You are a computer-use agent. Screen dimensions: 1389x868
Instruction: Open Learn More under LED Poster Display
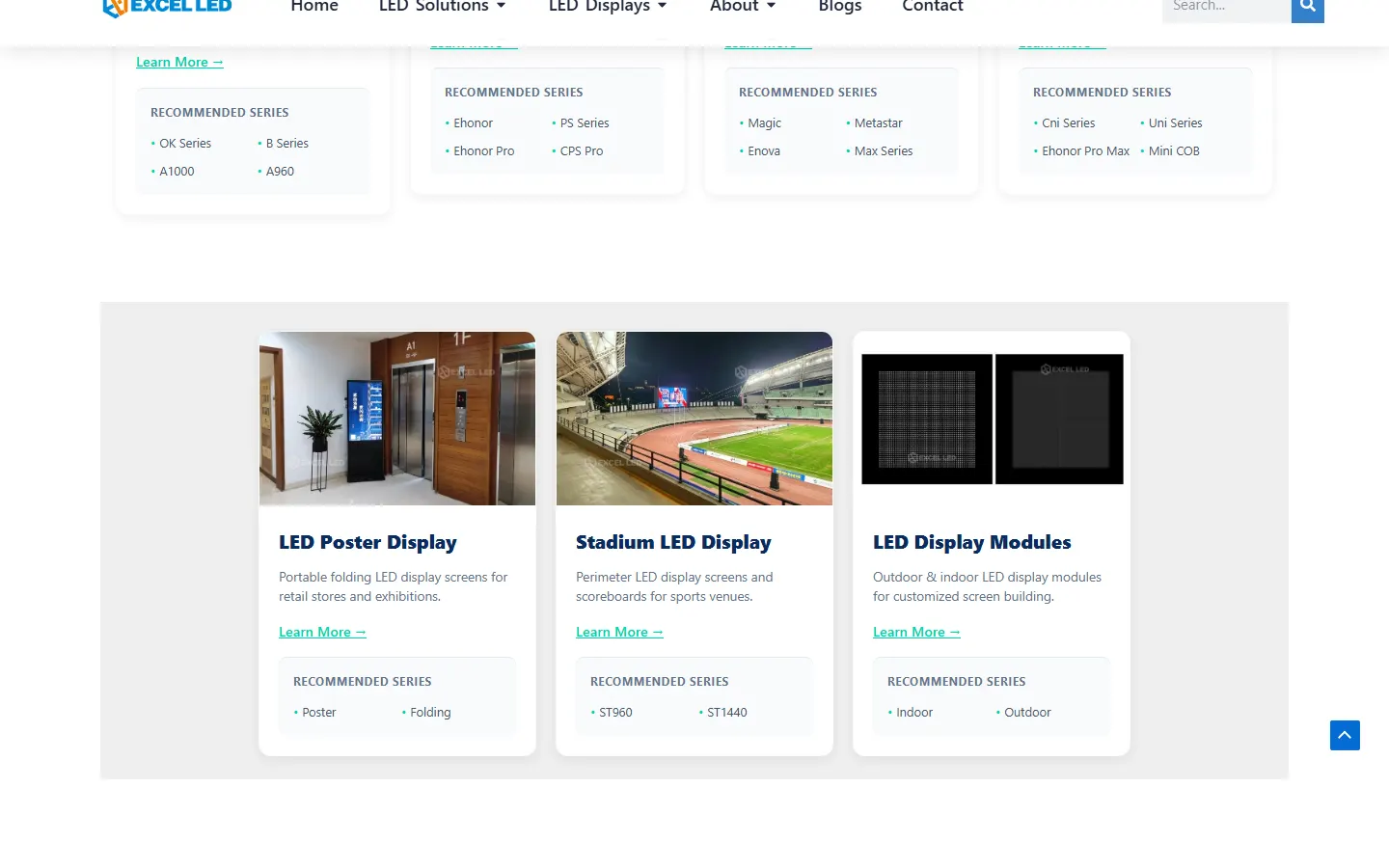coord(322,632)
